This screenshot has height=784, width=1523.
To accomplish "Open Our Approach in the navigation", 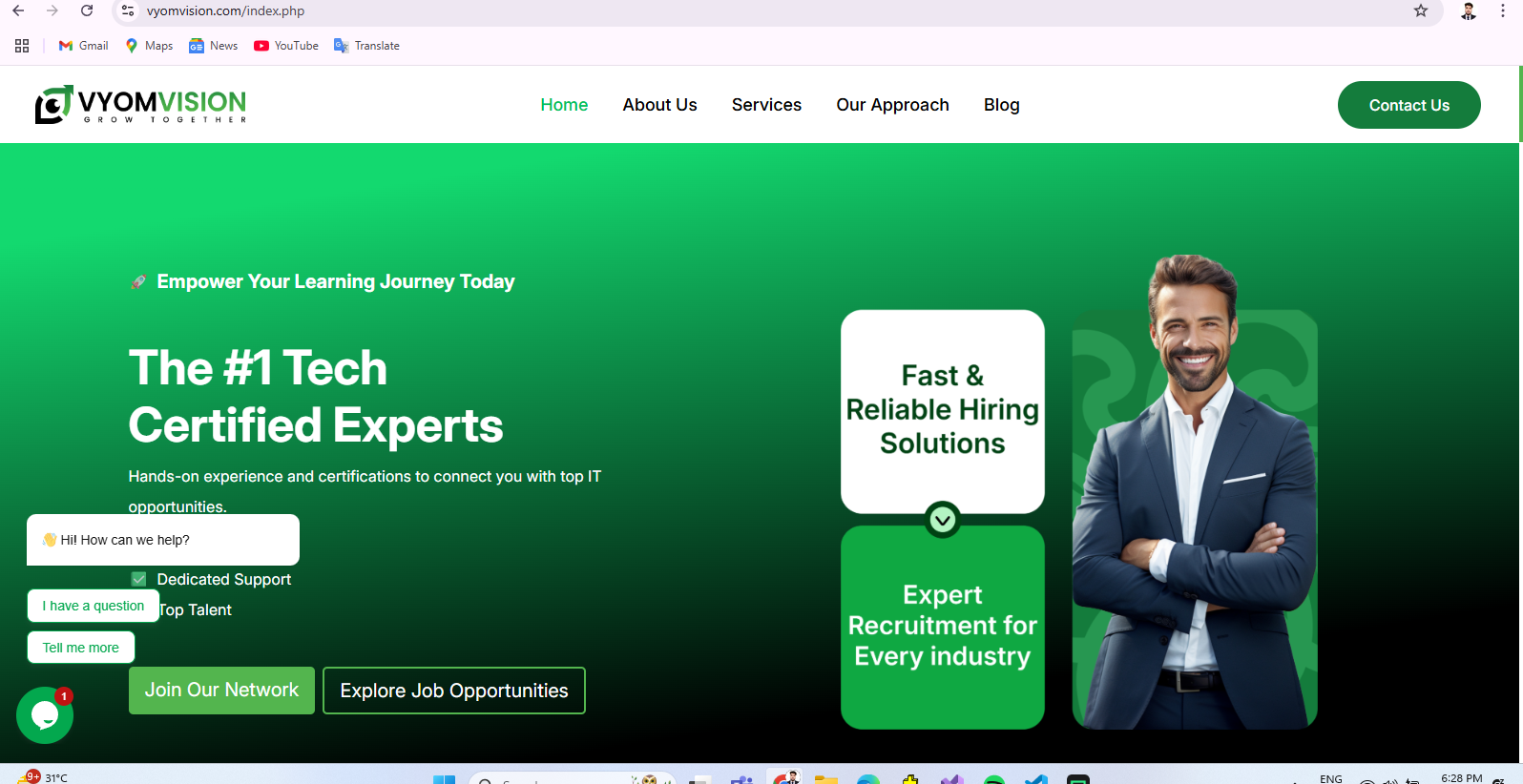I will 892,105.
